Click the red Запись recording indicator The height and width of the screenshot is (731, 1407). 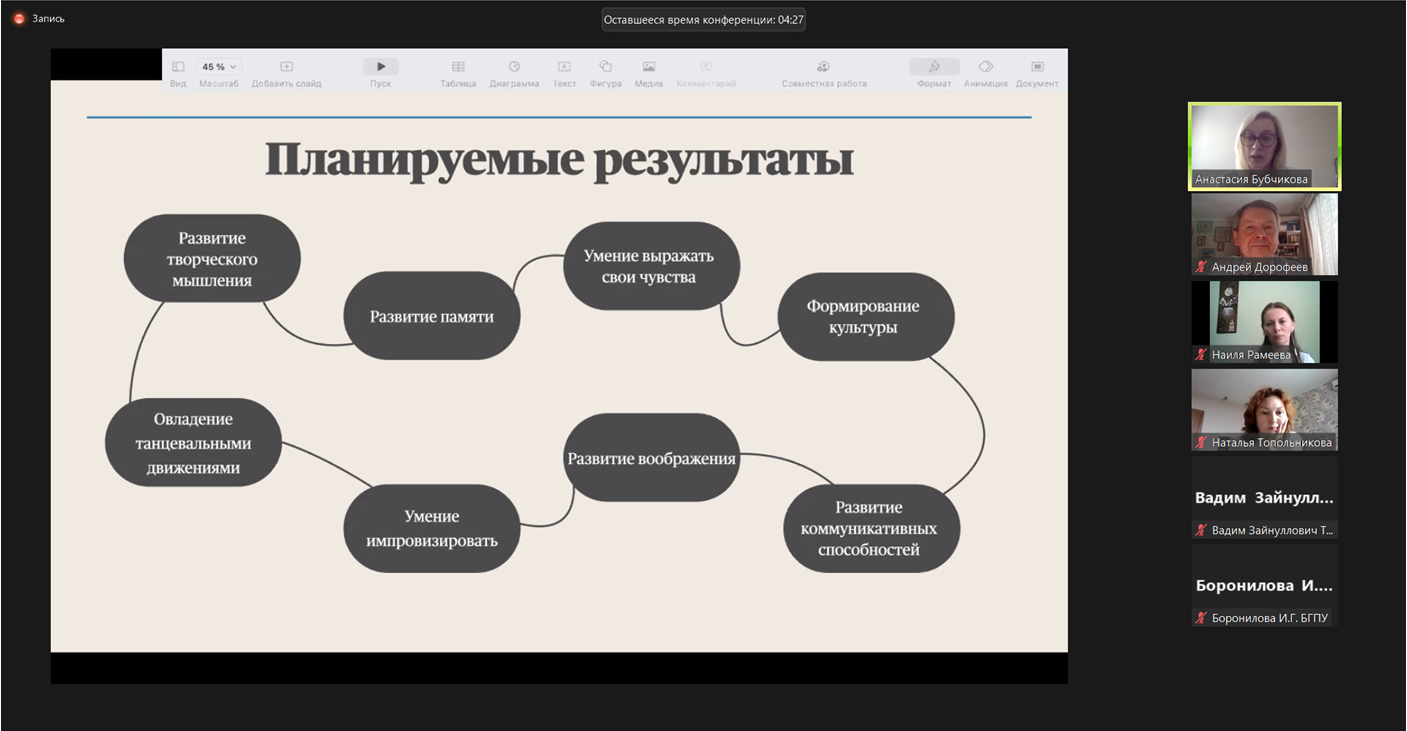tap(18, 18)
